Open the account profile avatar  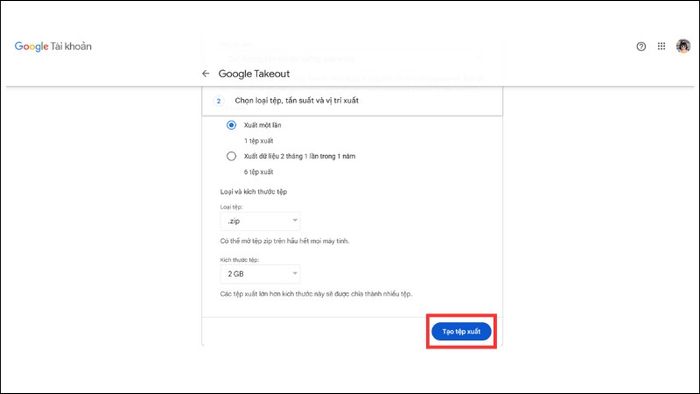pos(683,46)
